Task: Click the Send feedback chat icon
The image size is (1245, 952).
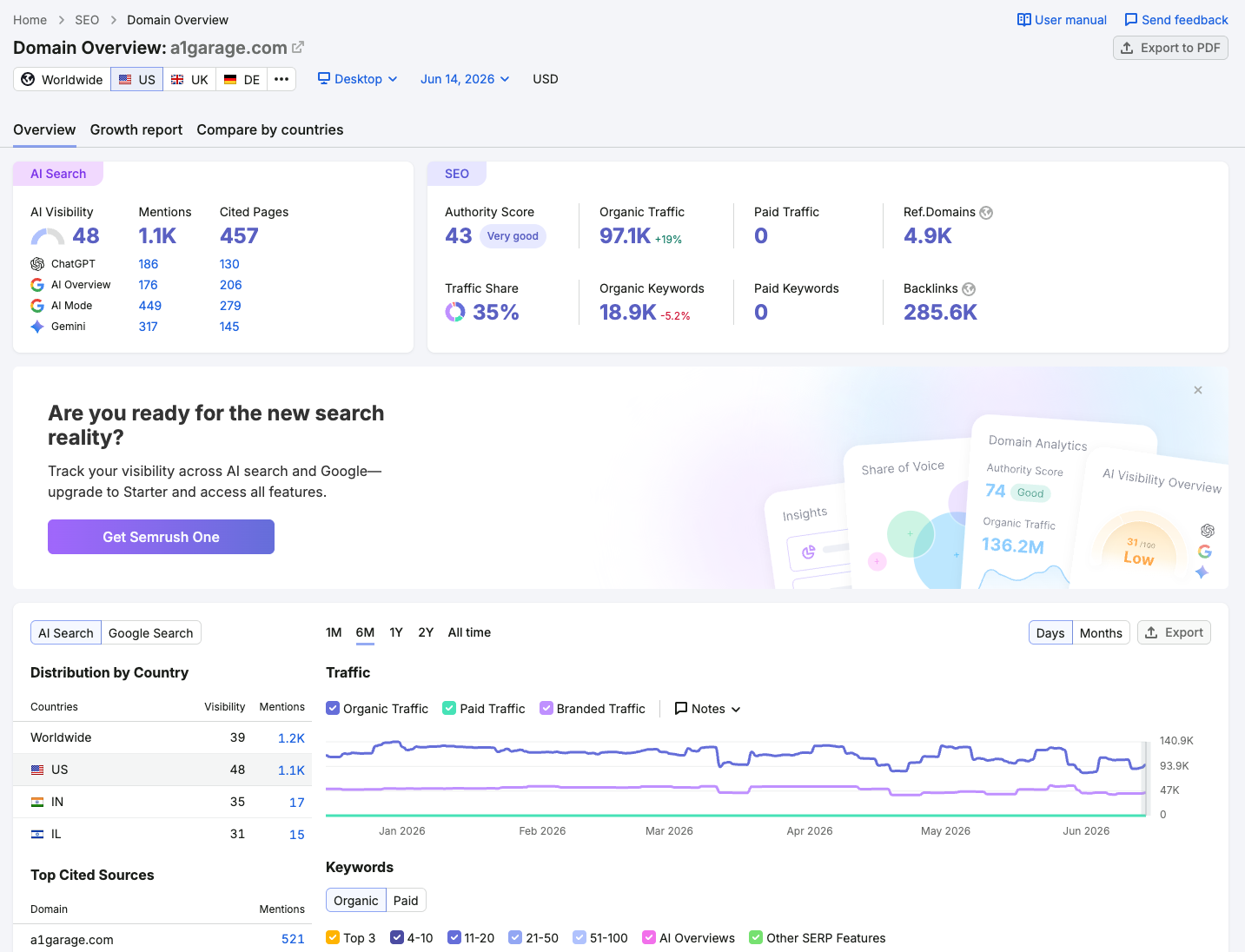Action: pos(1131,20)
